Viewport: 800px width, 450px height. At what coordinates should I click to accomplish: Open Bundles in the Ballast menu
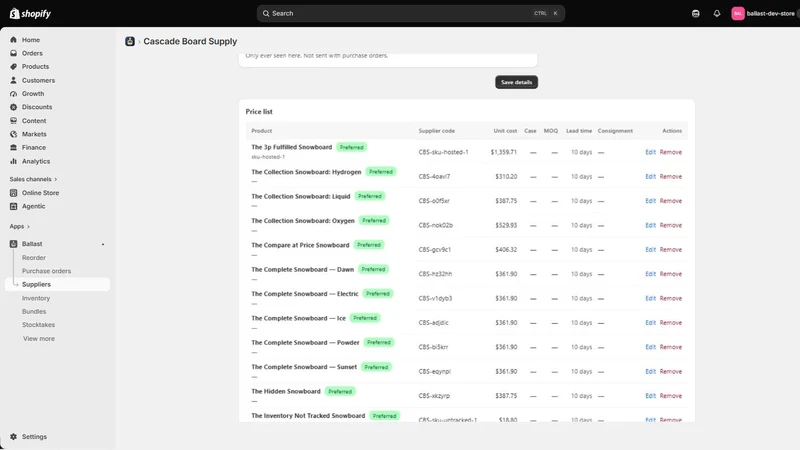[x=34, y=311]
